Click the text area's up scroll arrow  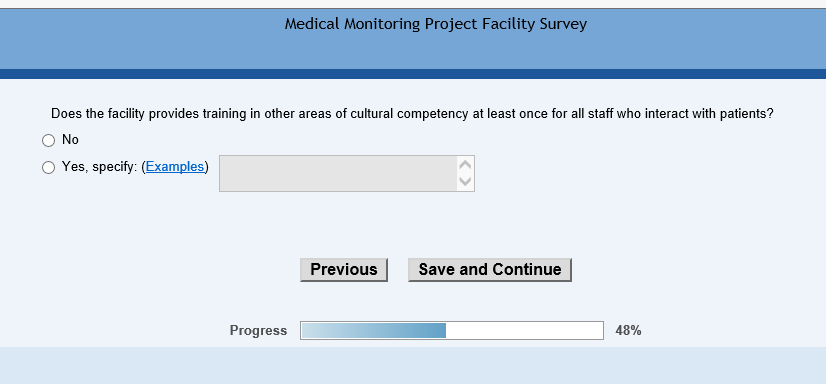466,164
